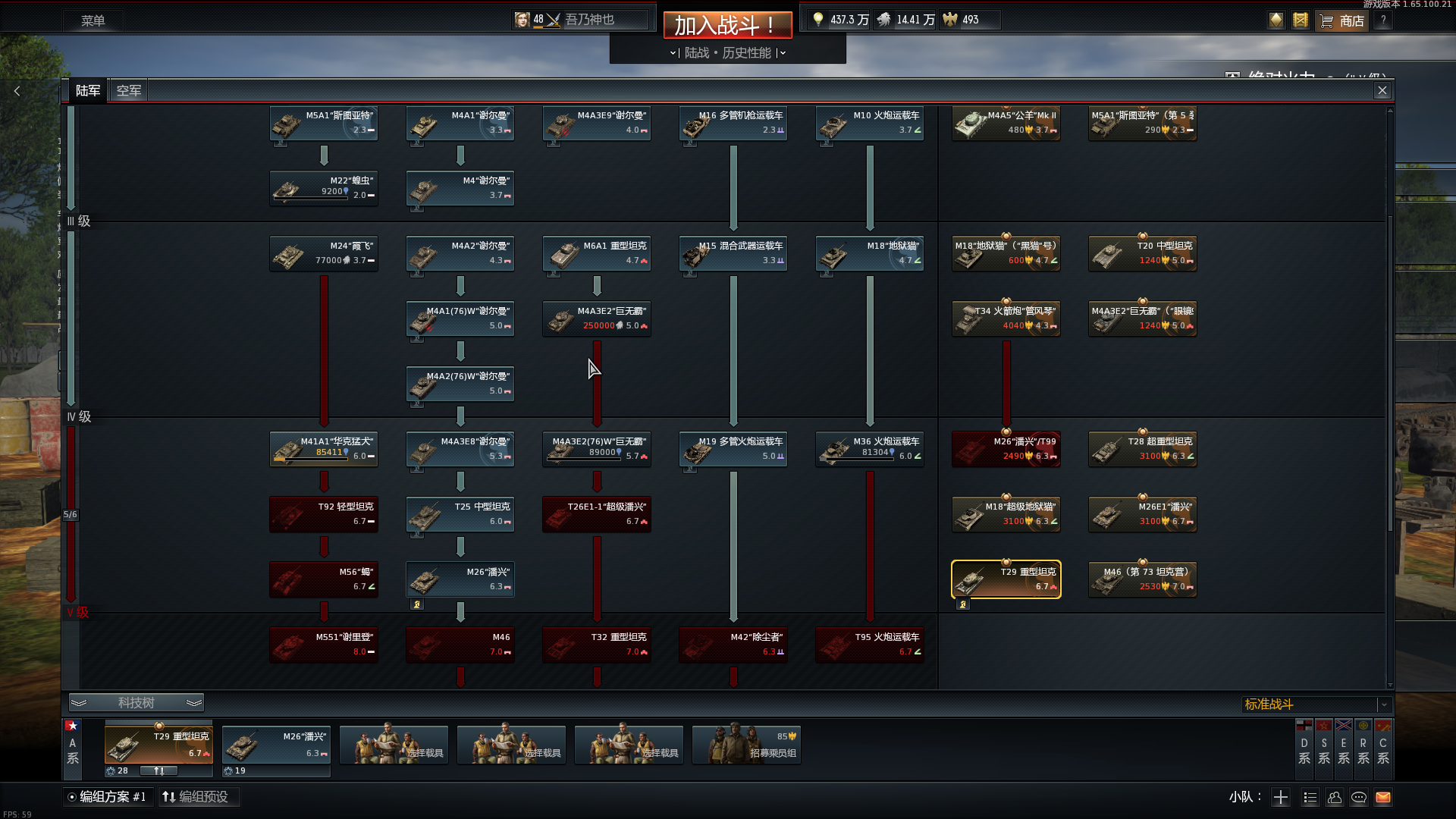The width and height of the screenshot is (1456, 819).
Task: Select M4A3E2 巨无霸 costing 250000
Action: click(x=597, y=318)
